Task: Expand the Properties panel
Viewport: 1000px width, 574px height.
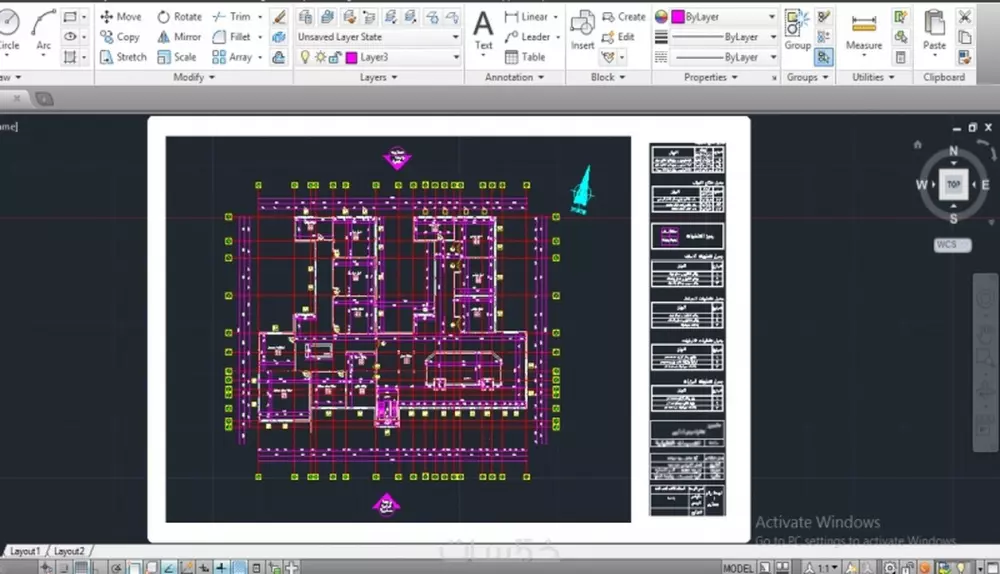Action: click(710, 77)
